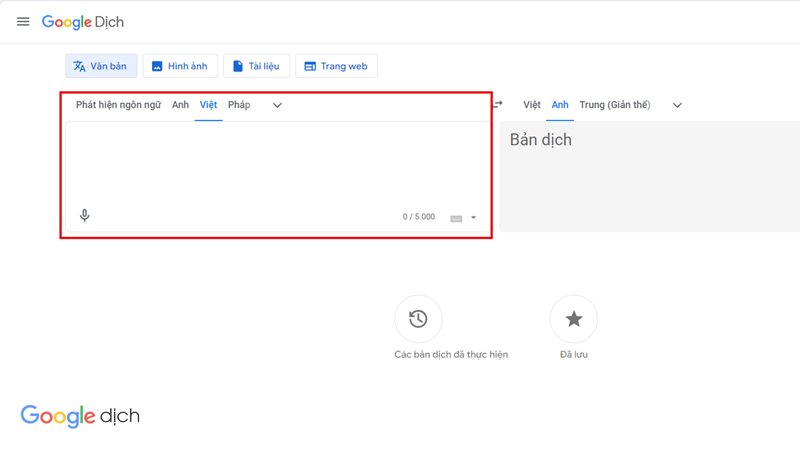Click the 0 / 5.000 character counter

tap(419, 216)
